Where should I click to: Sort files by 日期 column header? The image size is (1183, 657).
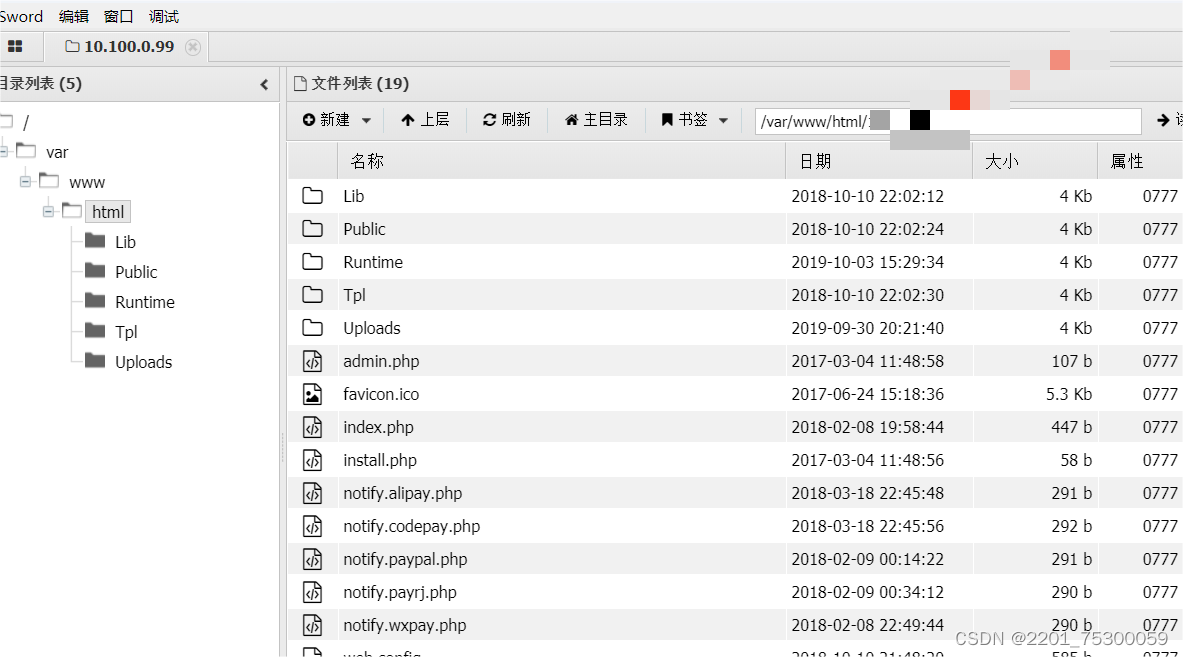pos(879,161)
